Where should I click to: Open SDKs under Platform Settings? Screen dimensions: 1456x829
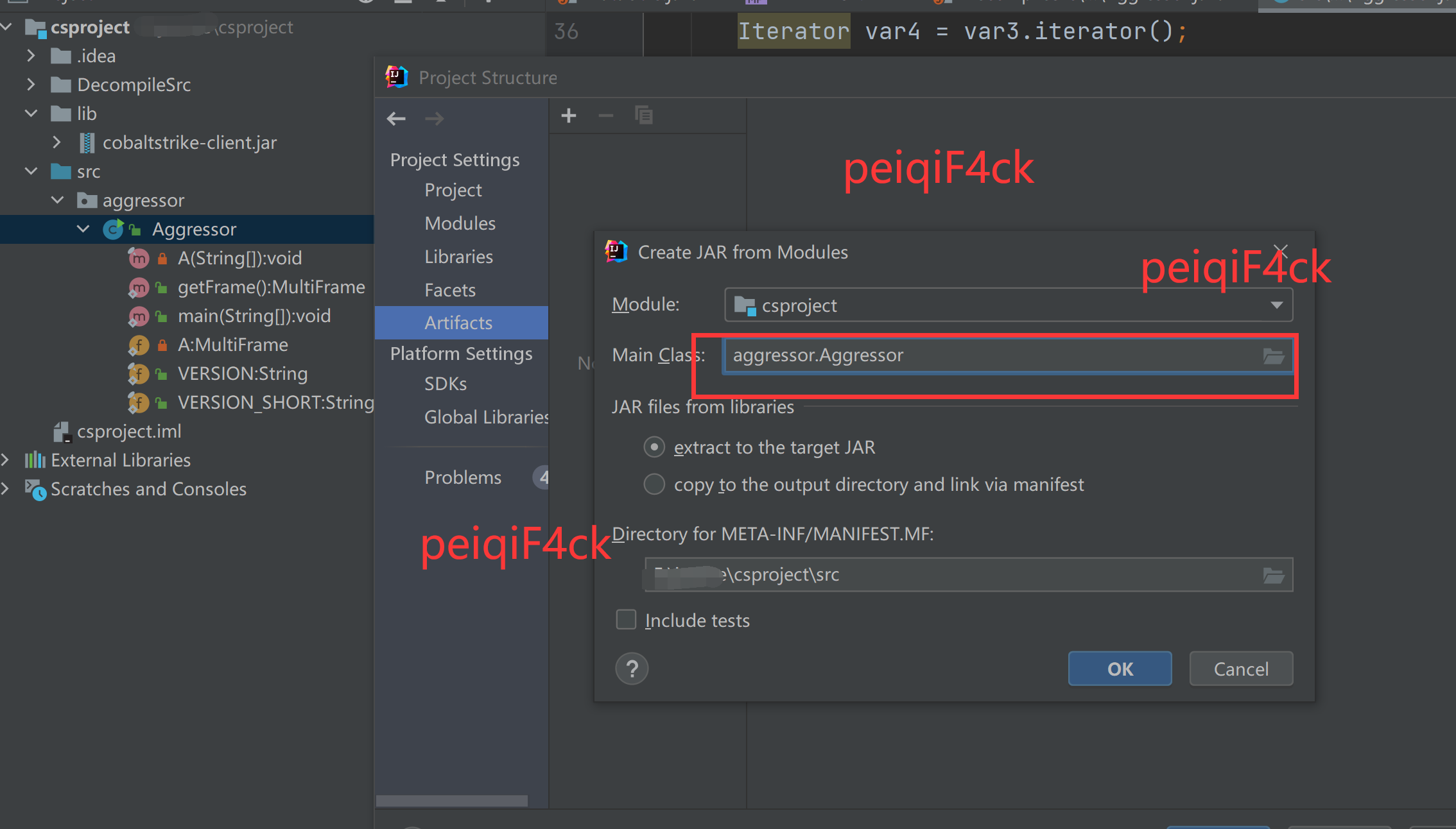pos(446,384)
